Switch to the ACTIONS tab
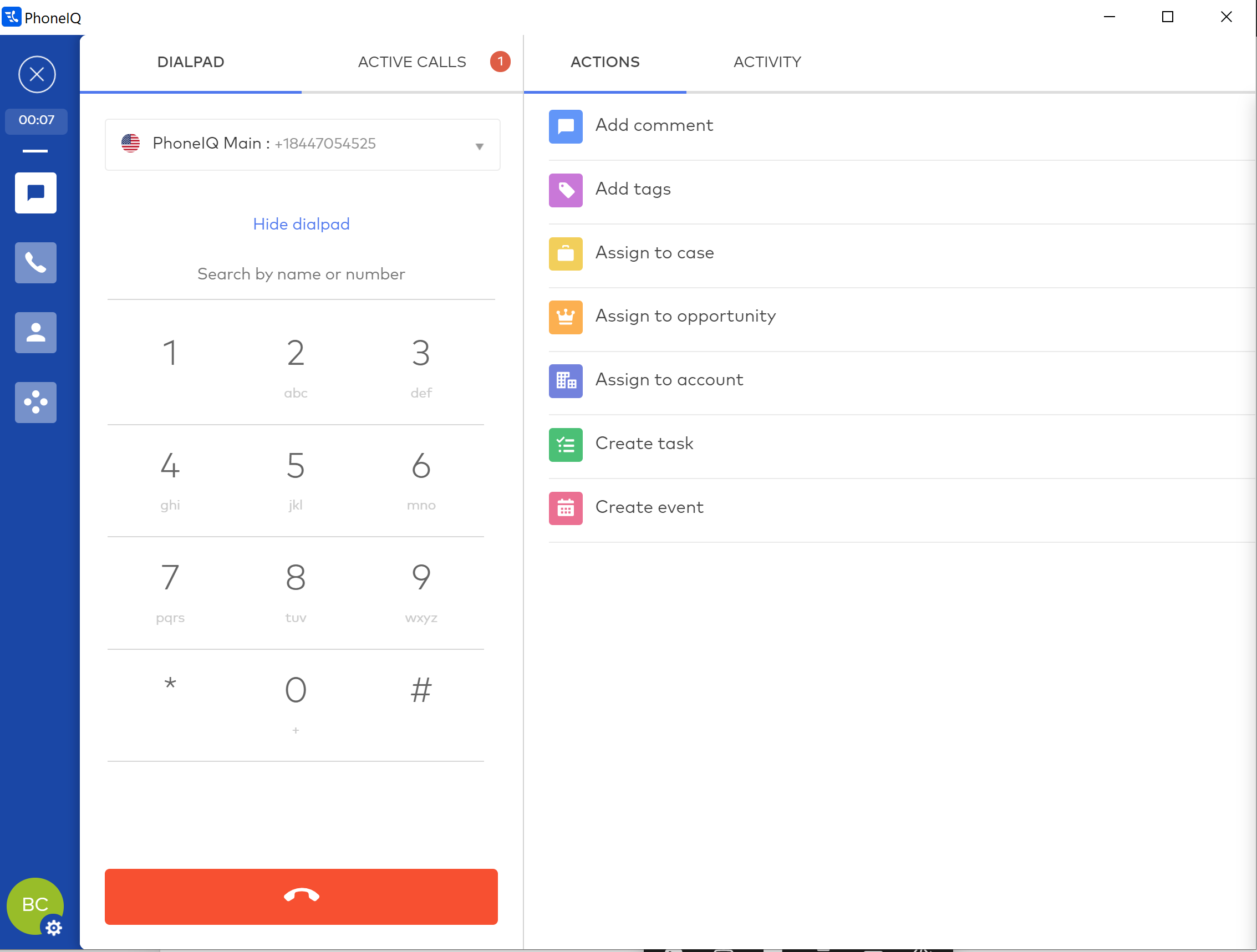The image size is (1257, 952). (605, 62)
